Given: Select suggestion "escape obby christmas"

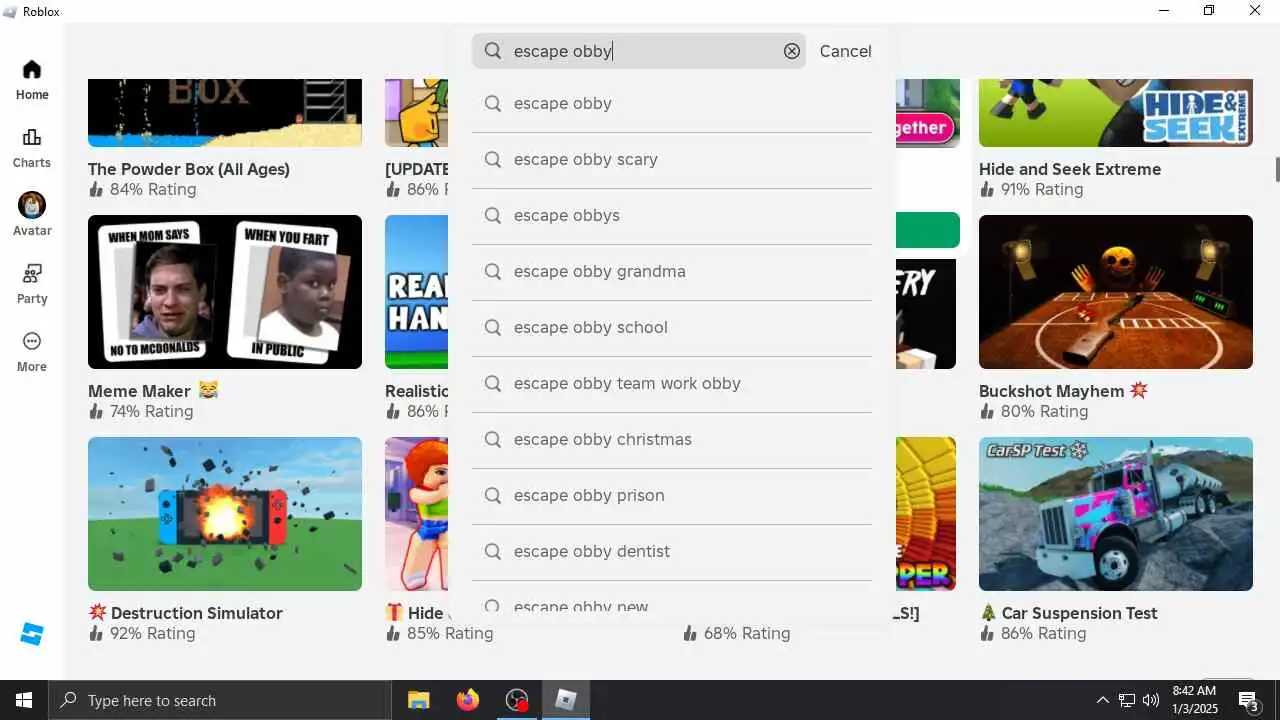Looking at the screenshot, I should pyautogui.click(x=672, y=439).
